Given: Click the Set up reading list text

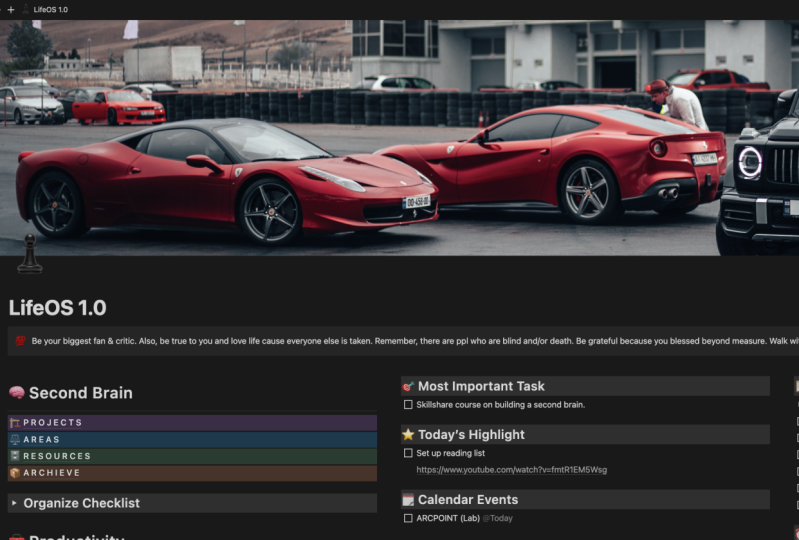Looking at the screenshot, I should click(450, 453).
